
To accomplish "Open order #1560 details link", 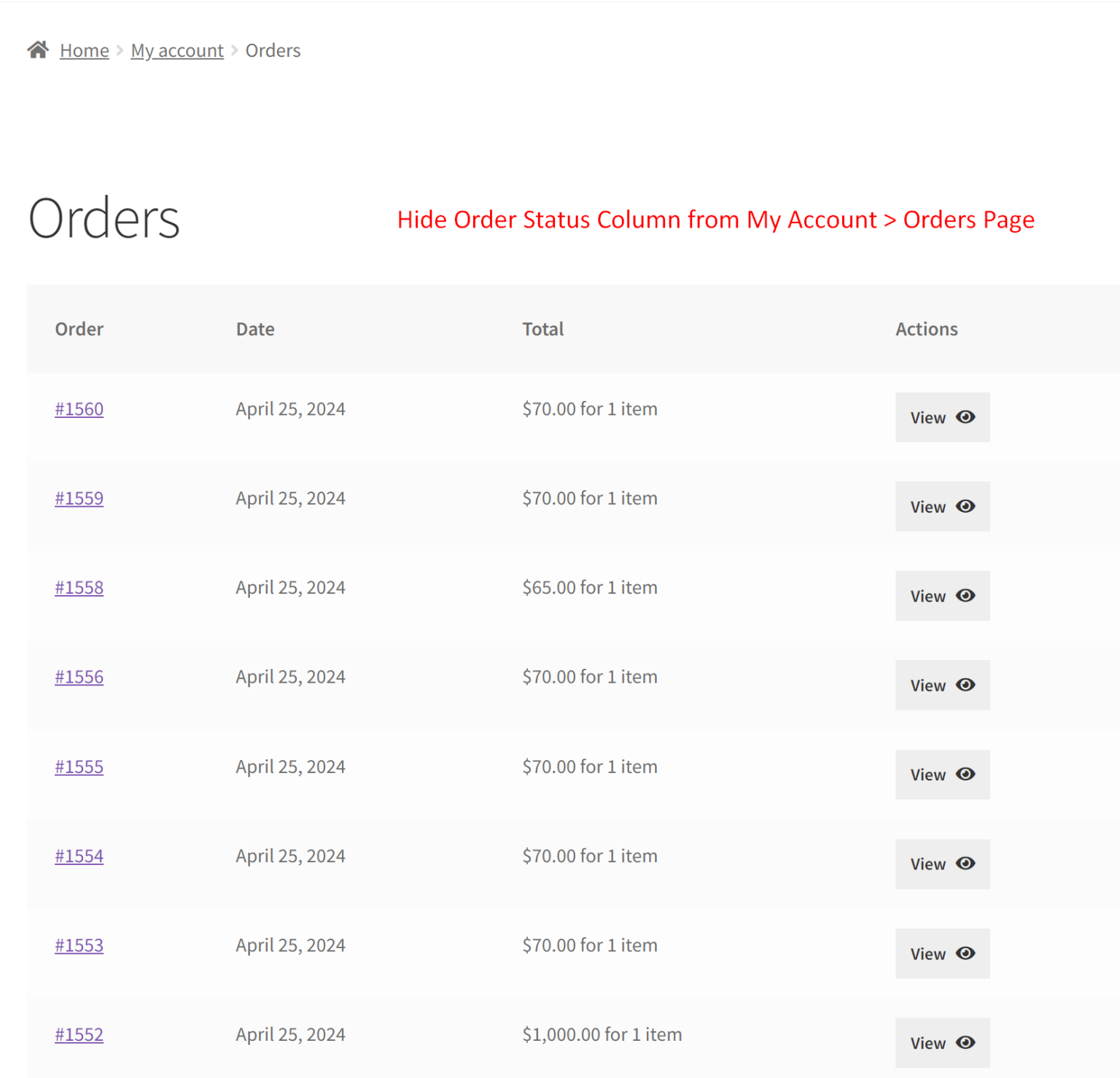I will (79, 409).
